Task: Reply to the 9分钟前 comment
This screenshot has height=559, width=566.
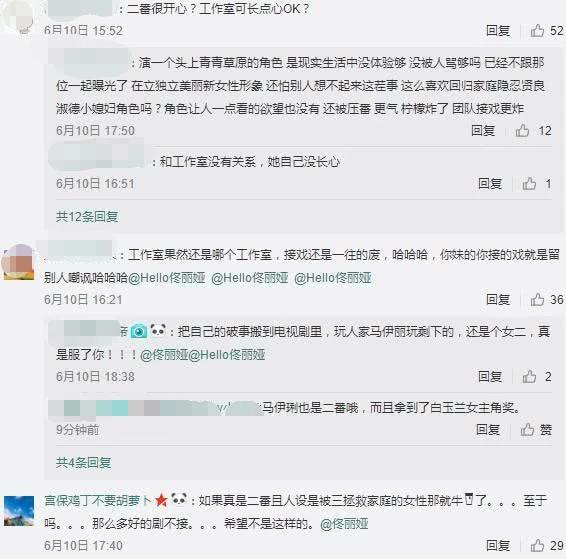Action: tap(488, 429)
